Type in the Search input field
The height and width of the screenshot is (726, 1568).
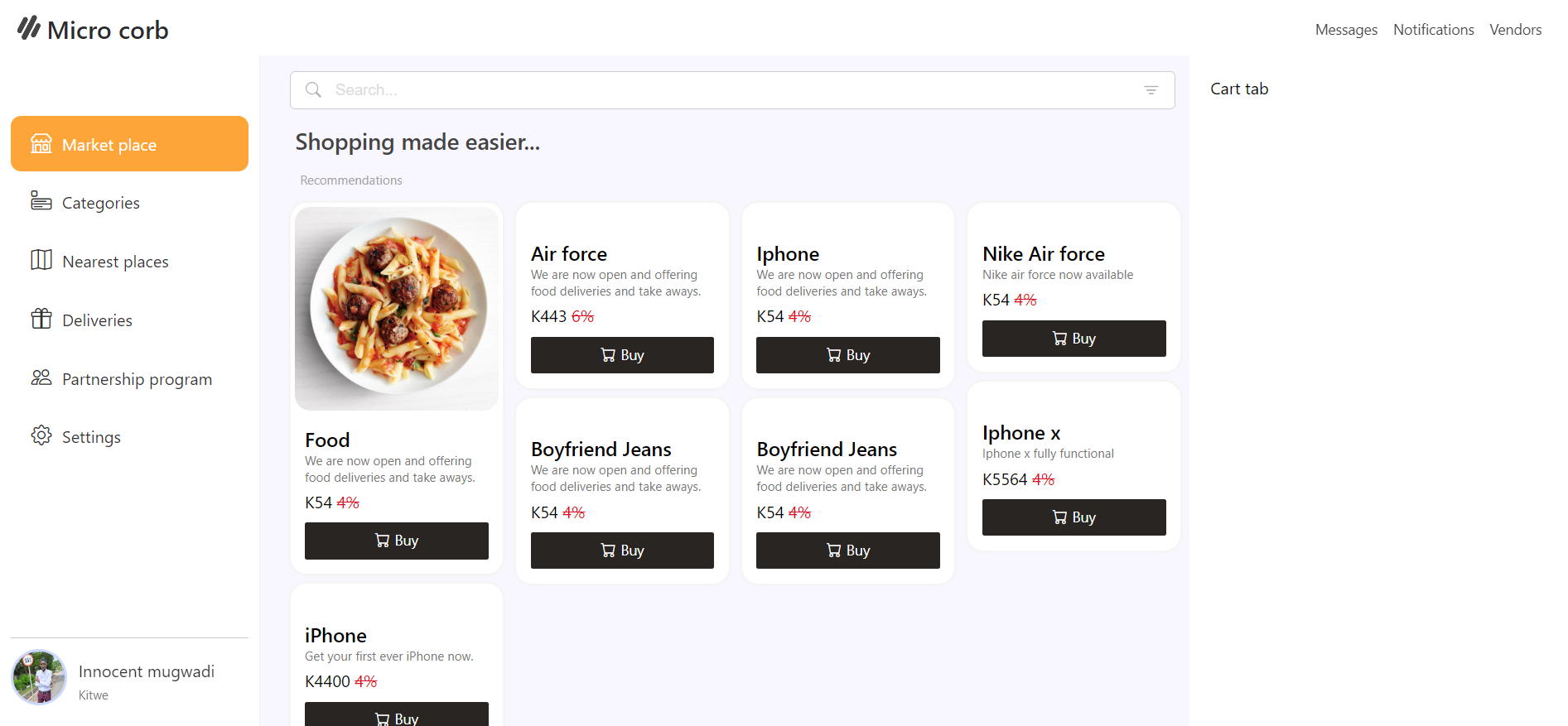click(x=729, y=90)
